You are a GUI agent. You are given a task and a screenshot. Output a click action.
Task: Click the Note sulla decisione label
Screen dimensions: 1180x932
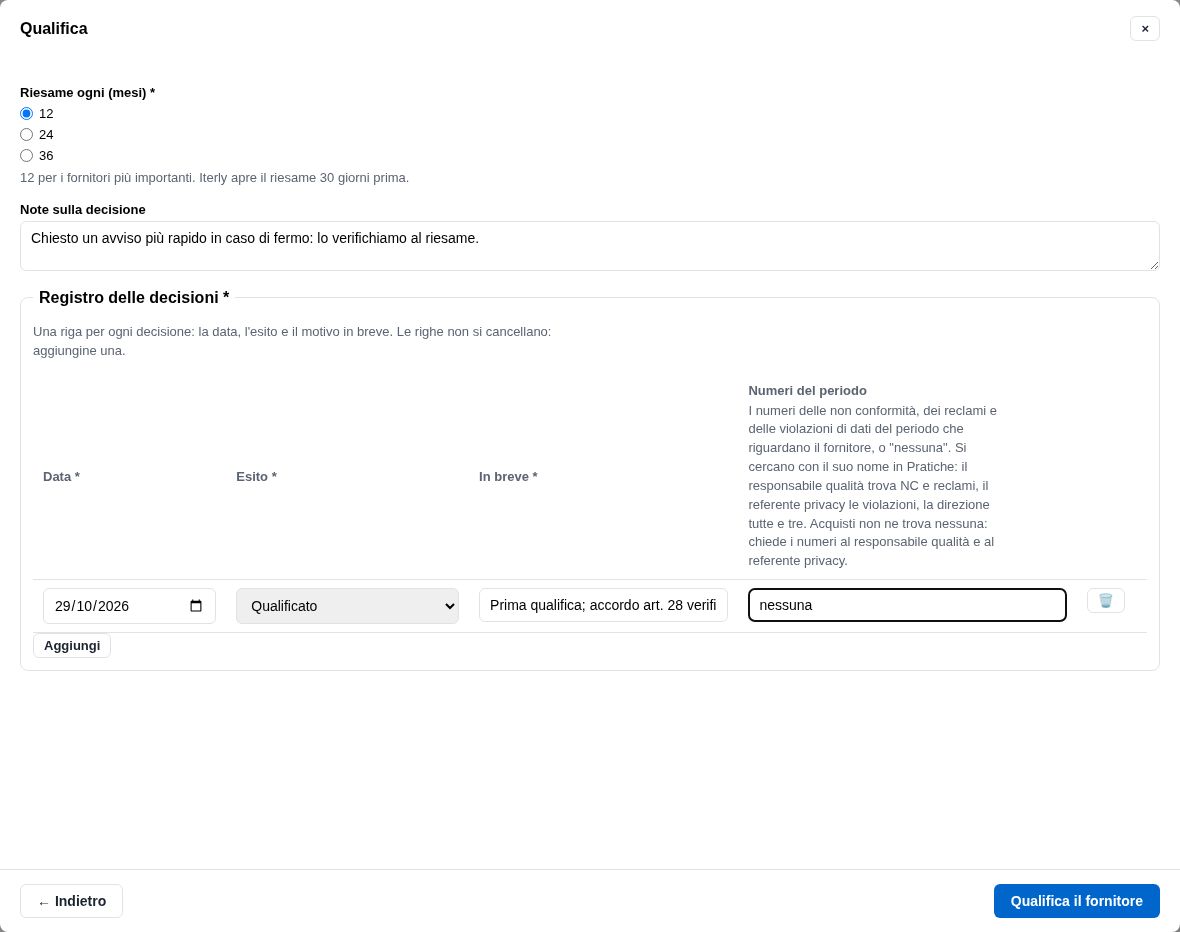[x=83, y=209]
